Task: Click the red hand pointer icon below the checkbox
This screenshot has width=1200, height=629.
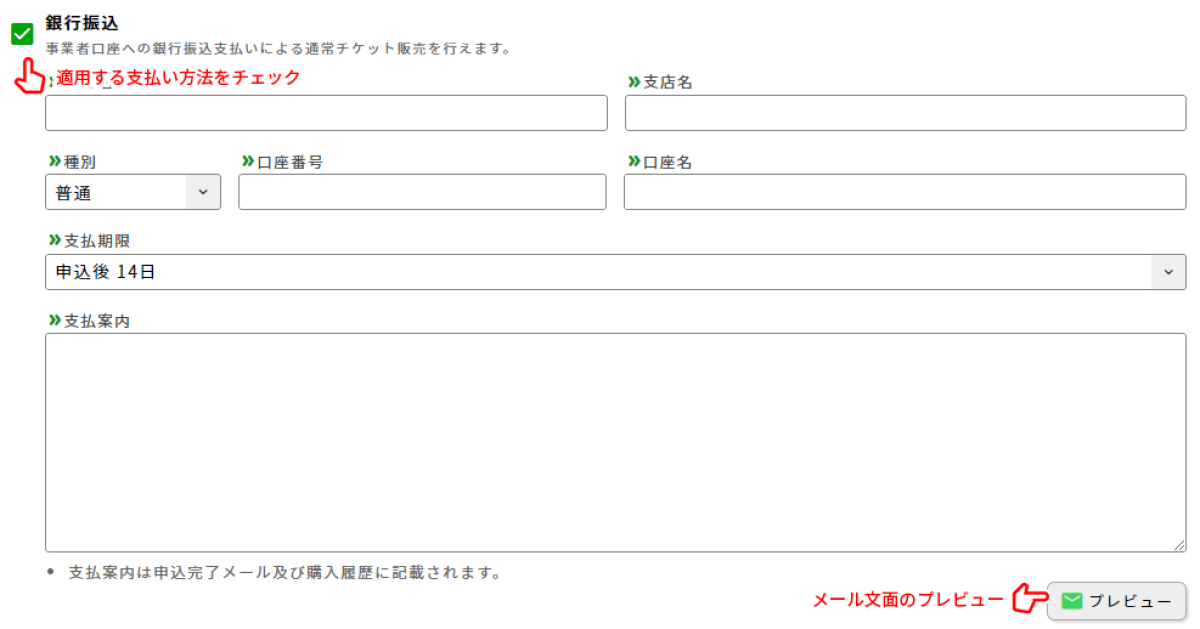Action: 29,77
